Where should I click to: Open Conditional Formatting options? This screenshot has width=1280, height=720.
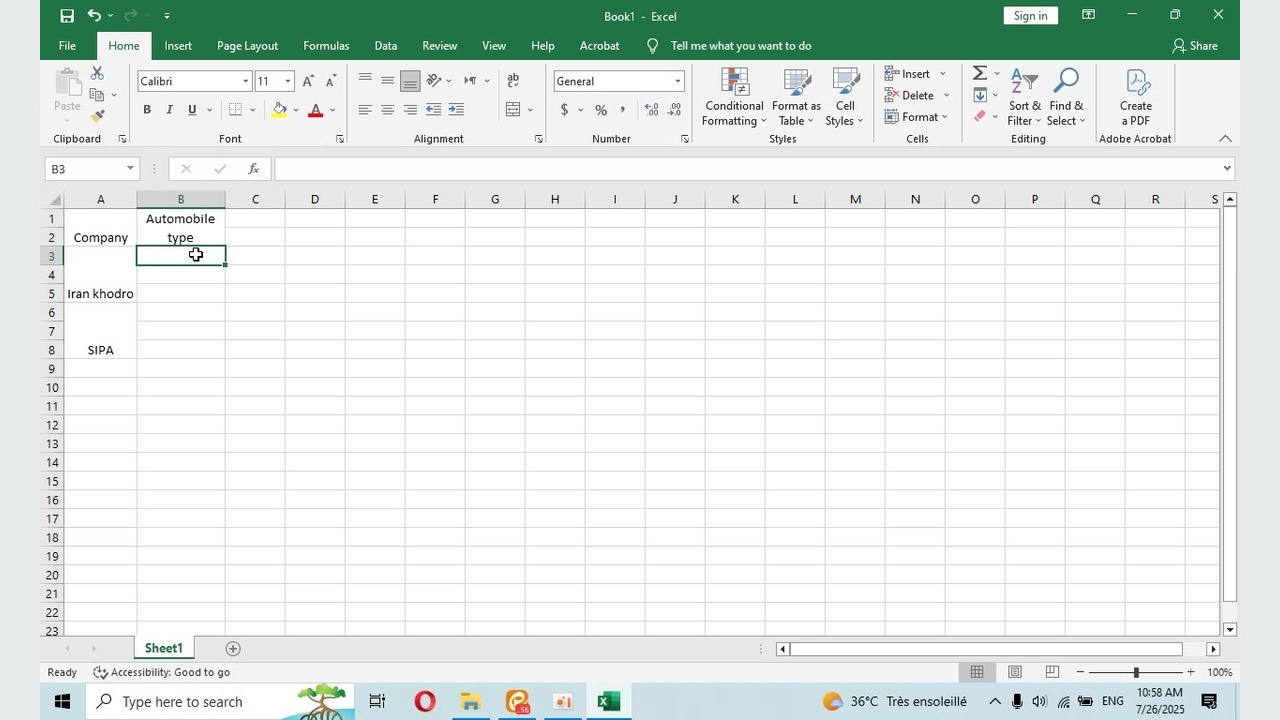(733, 97)
